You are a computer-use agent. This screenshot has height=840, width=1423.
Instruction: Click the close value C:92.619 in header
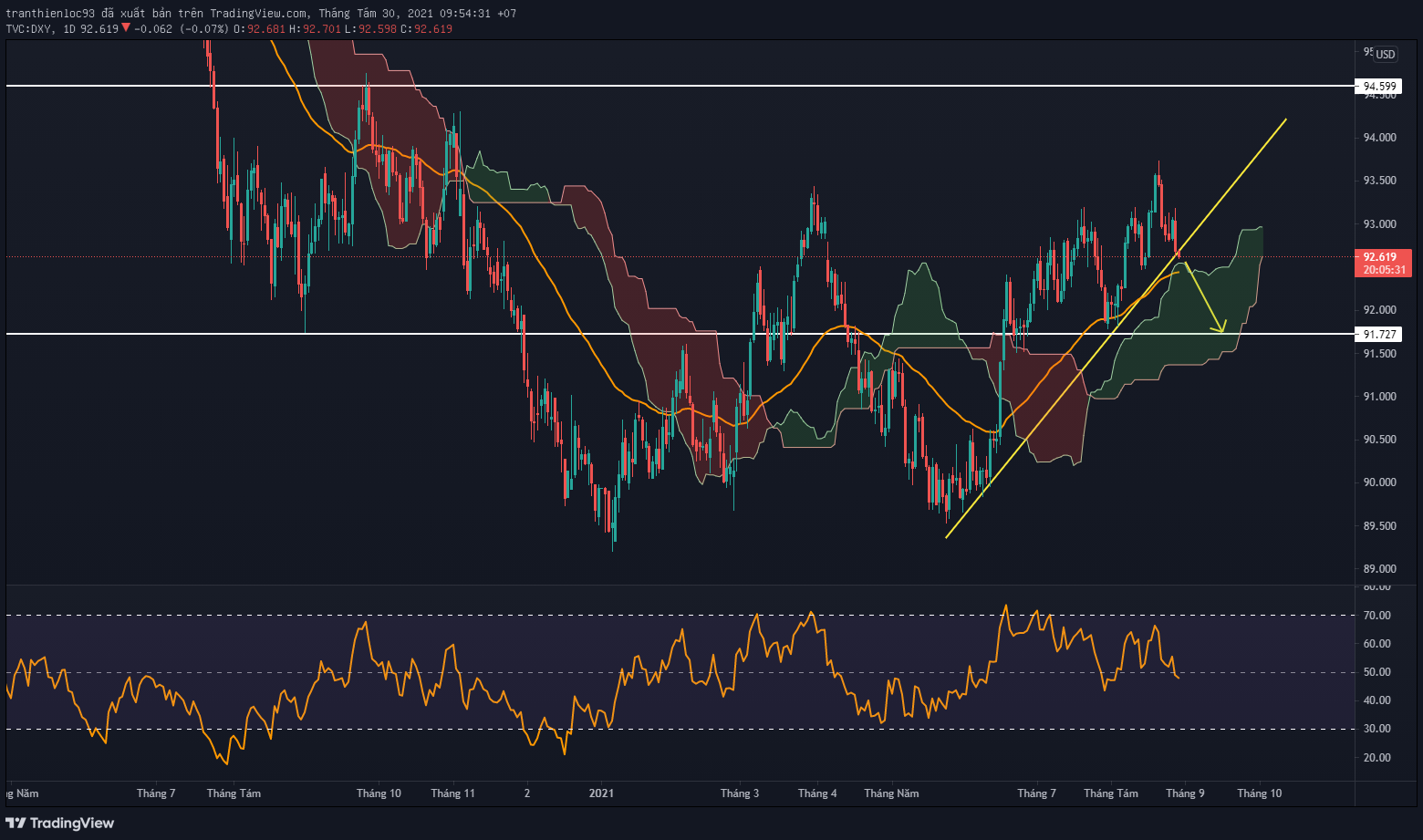426,29
